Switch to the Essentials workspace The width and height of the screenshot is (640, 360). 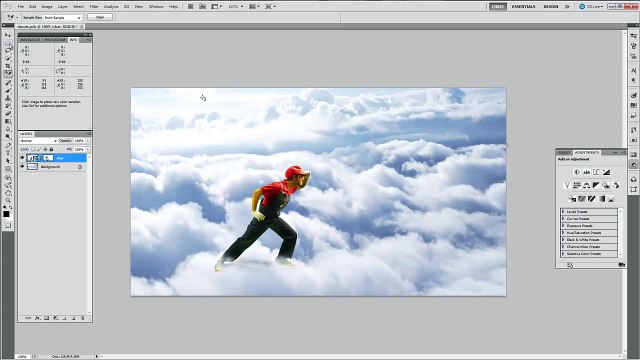(523, 7)
